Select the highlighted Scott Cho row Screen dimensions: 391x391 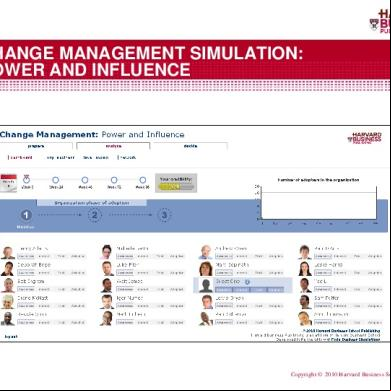pos(243,285)
